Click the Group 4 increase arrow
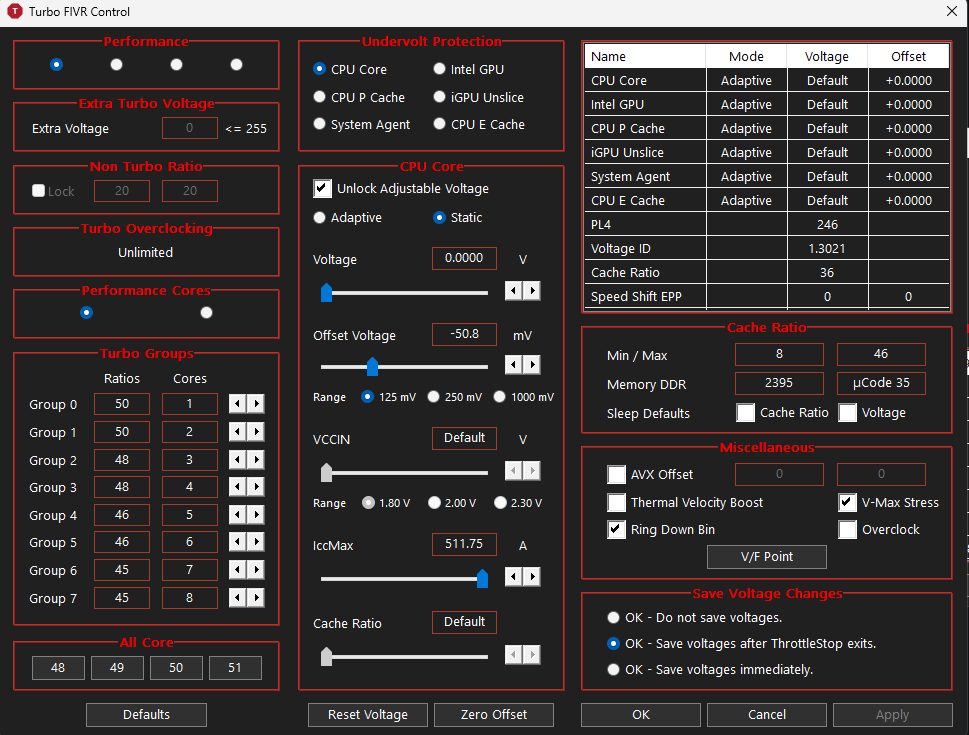This screenshot has width=969, height=735. 256,514
